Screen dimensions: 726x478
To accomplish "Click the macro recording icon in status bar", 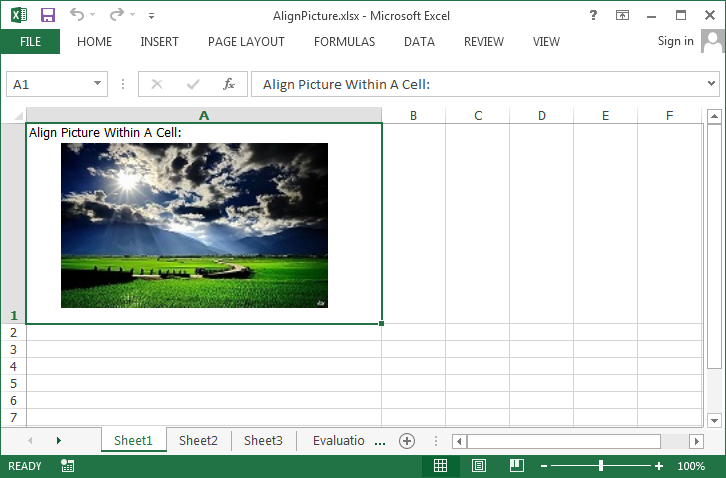I will tap(67, 466).
